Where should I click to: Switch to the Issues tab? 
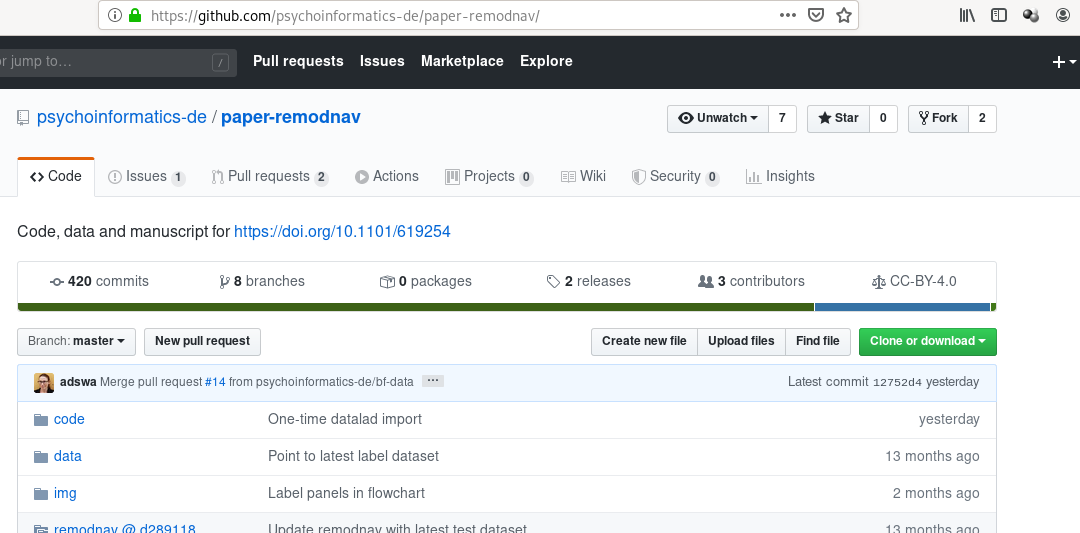point(146,177)
